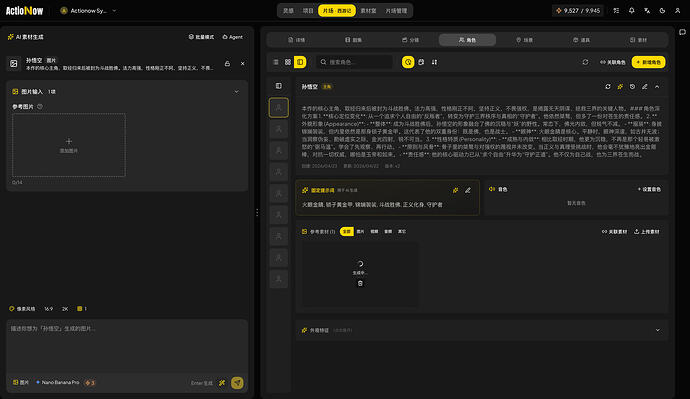
Task: Open the 分镜 section tab
Action: coord(411,40)
